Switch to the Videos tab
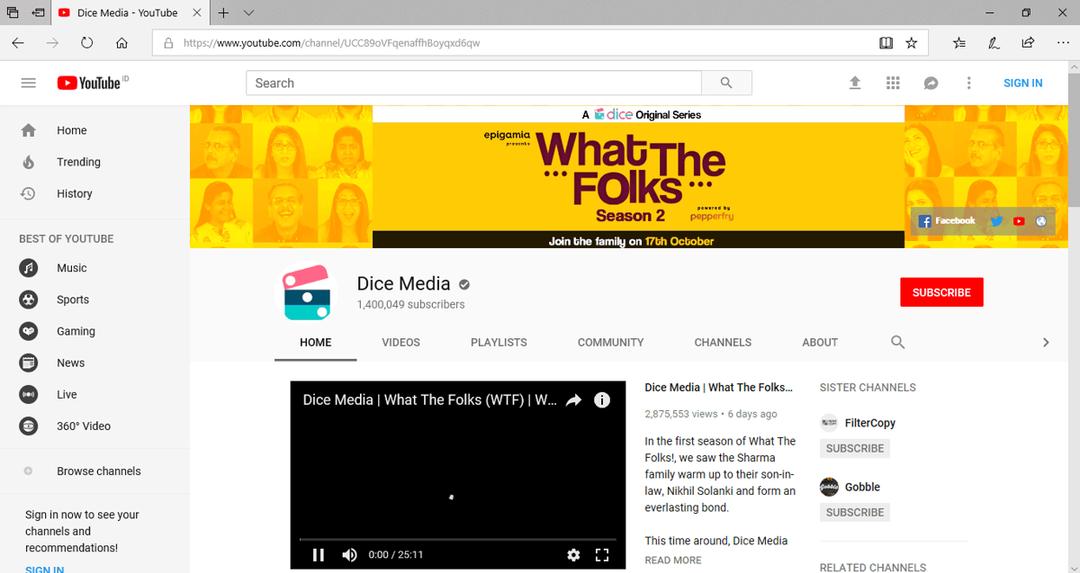This screenshot has width=1080, height=573. pos(401,342)
